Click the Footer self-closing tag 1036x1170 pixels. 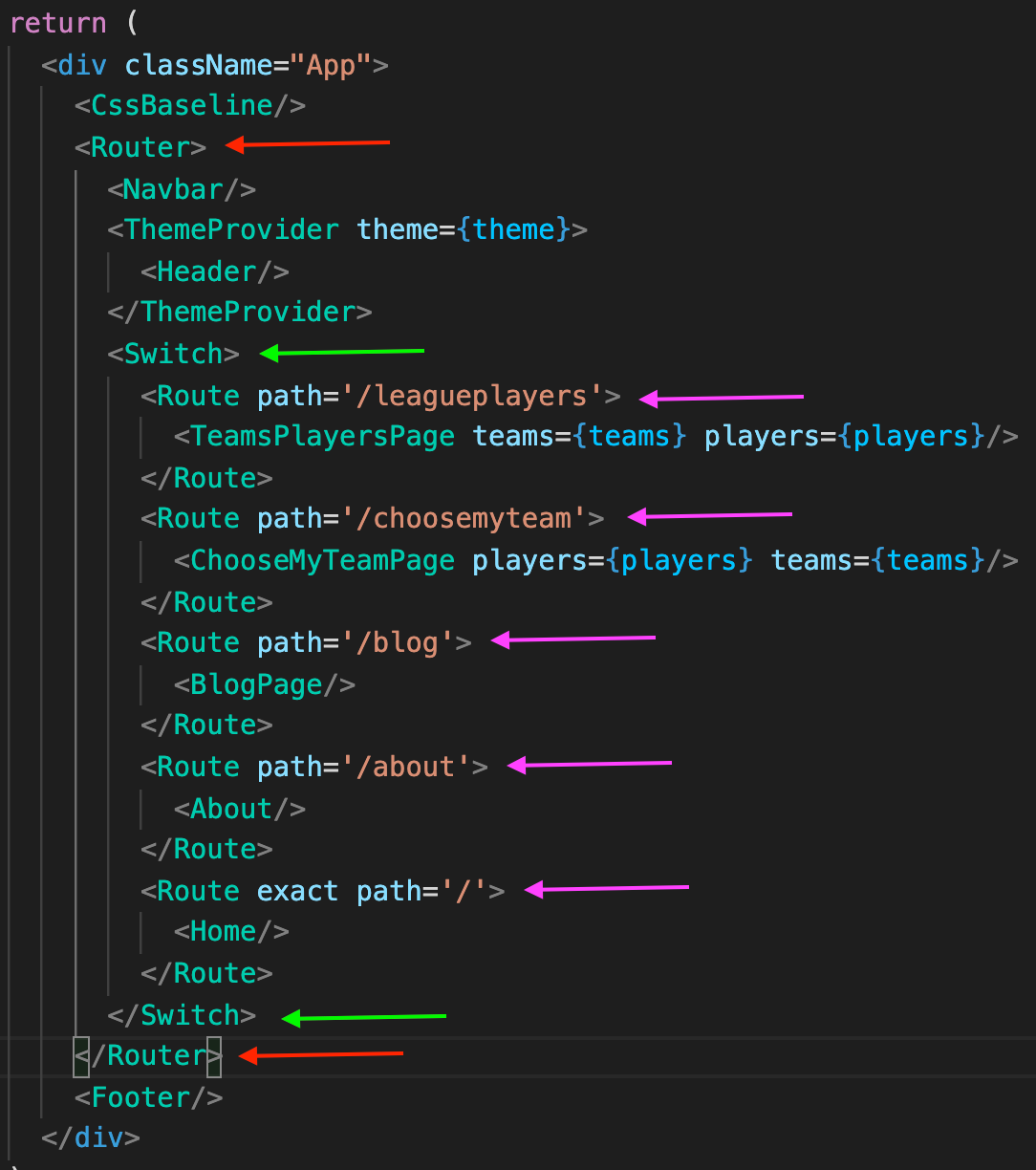pyautogui.click(x=148, y=1097)
